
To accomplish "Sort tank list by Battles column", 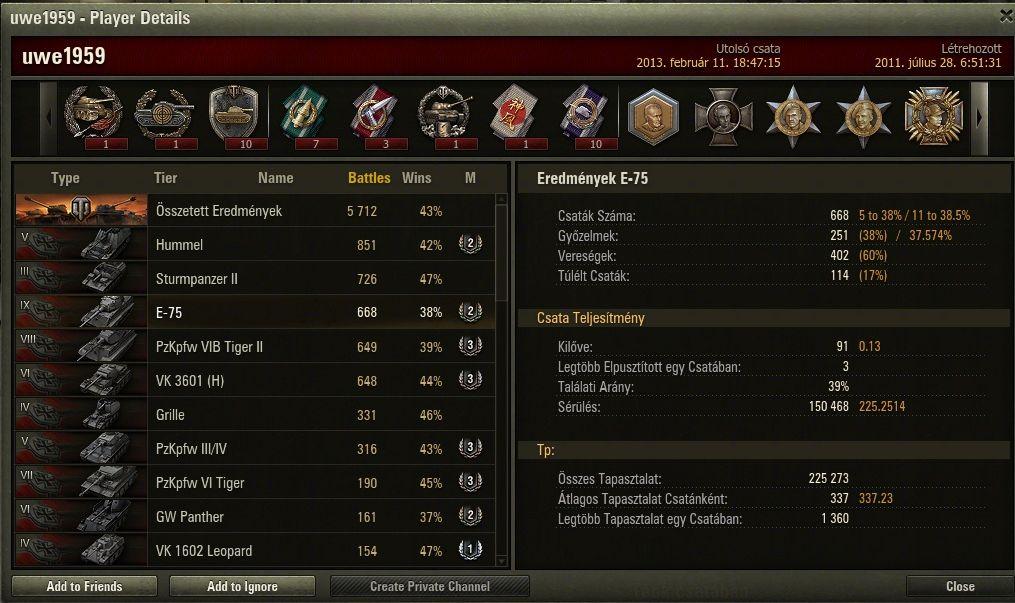I will pos(369,178).
